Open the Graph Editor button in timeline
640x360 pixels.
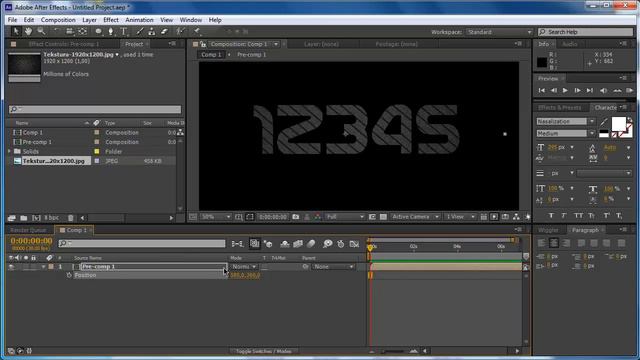coord(354,244)
